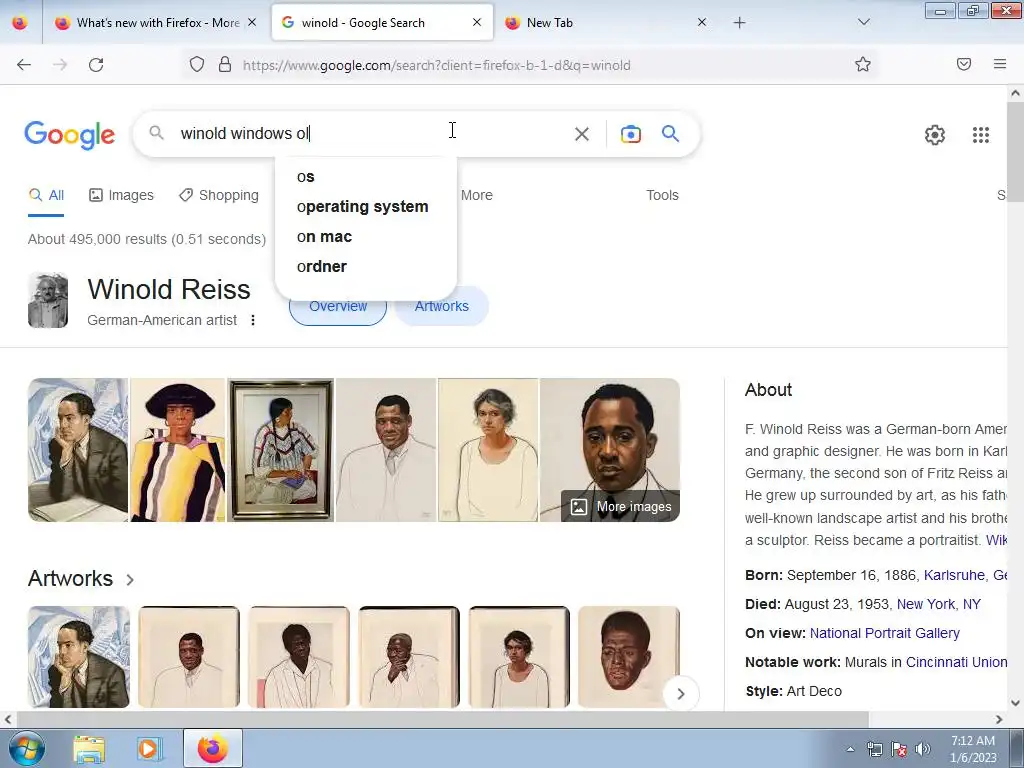
Task: Submit search with blue magnifier icon
Action: click(671, 134)
